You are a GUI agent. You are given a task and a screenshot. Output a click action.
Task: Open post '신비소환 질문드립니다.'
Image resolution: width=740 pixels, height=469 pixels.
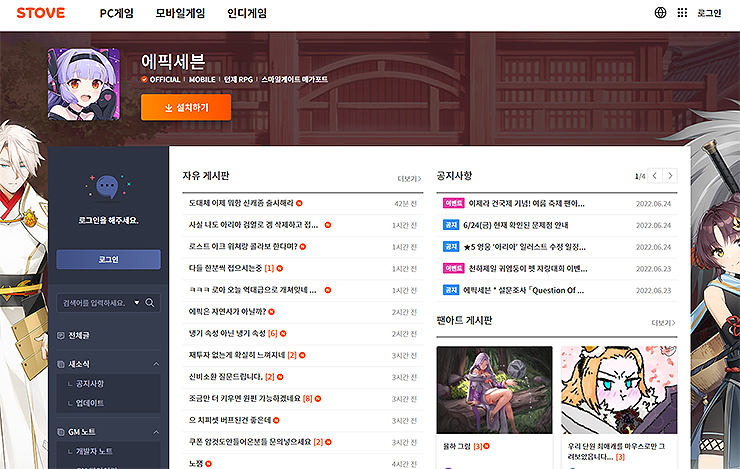point(226,377)
